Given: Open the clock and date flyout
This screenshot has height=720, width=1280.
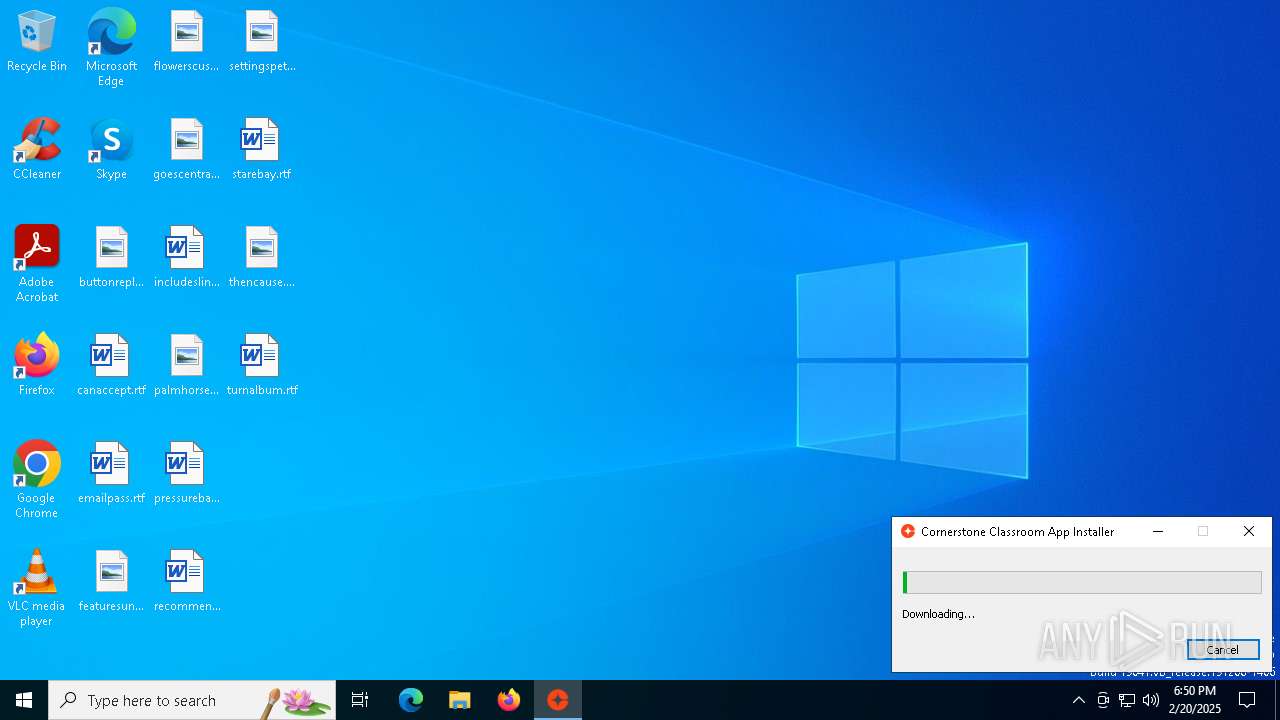Looking at the screenshot, I should pos(1195,700).
